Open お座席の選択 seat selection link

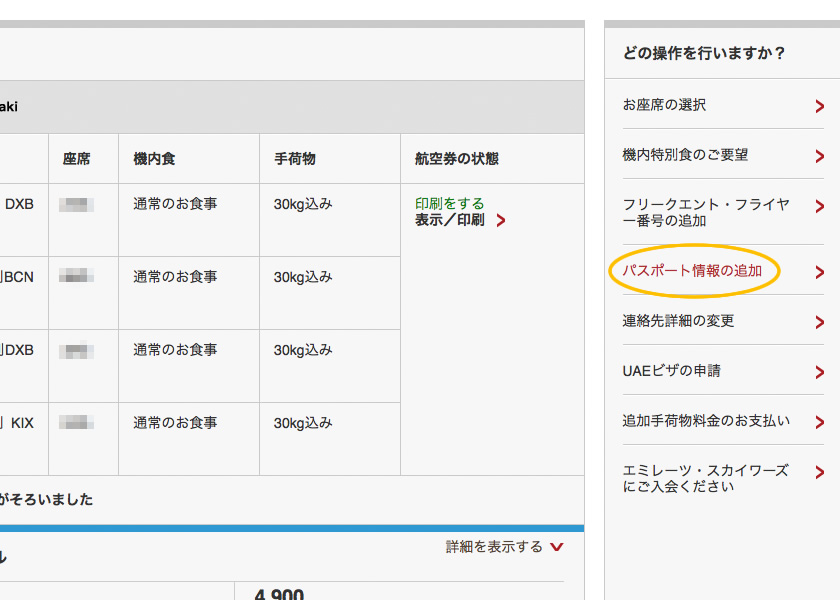tap(664, 104)
